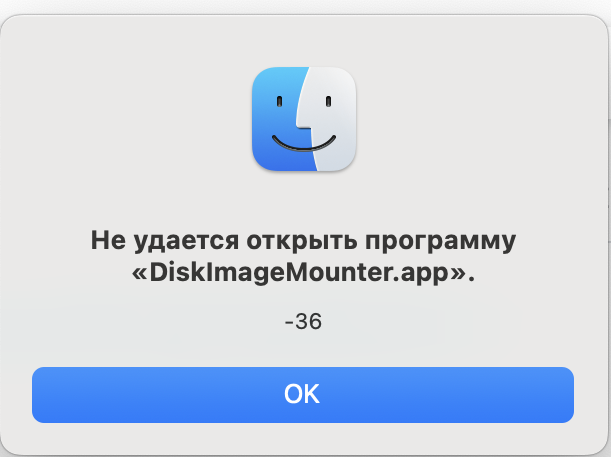This screenshot has width=611, height=457.
Task: Click the word "открыть" in the heading
Action: coord(302,241)
